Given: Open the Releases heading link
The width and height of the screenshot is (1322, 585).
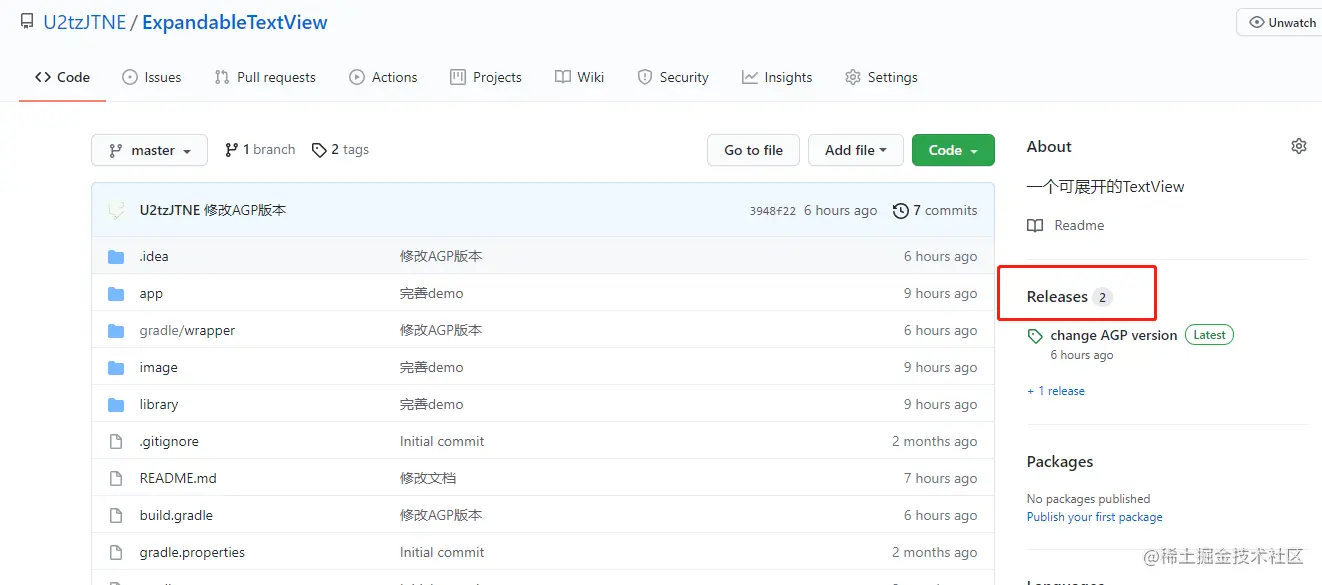Looking at the screenshot, I should click(1069, 296).
